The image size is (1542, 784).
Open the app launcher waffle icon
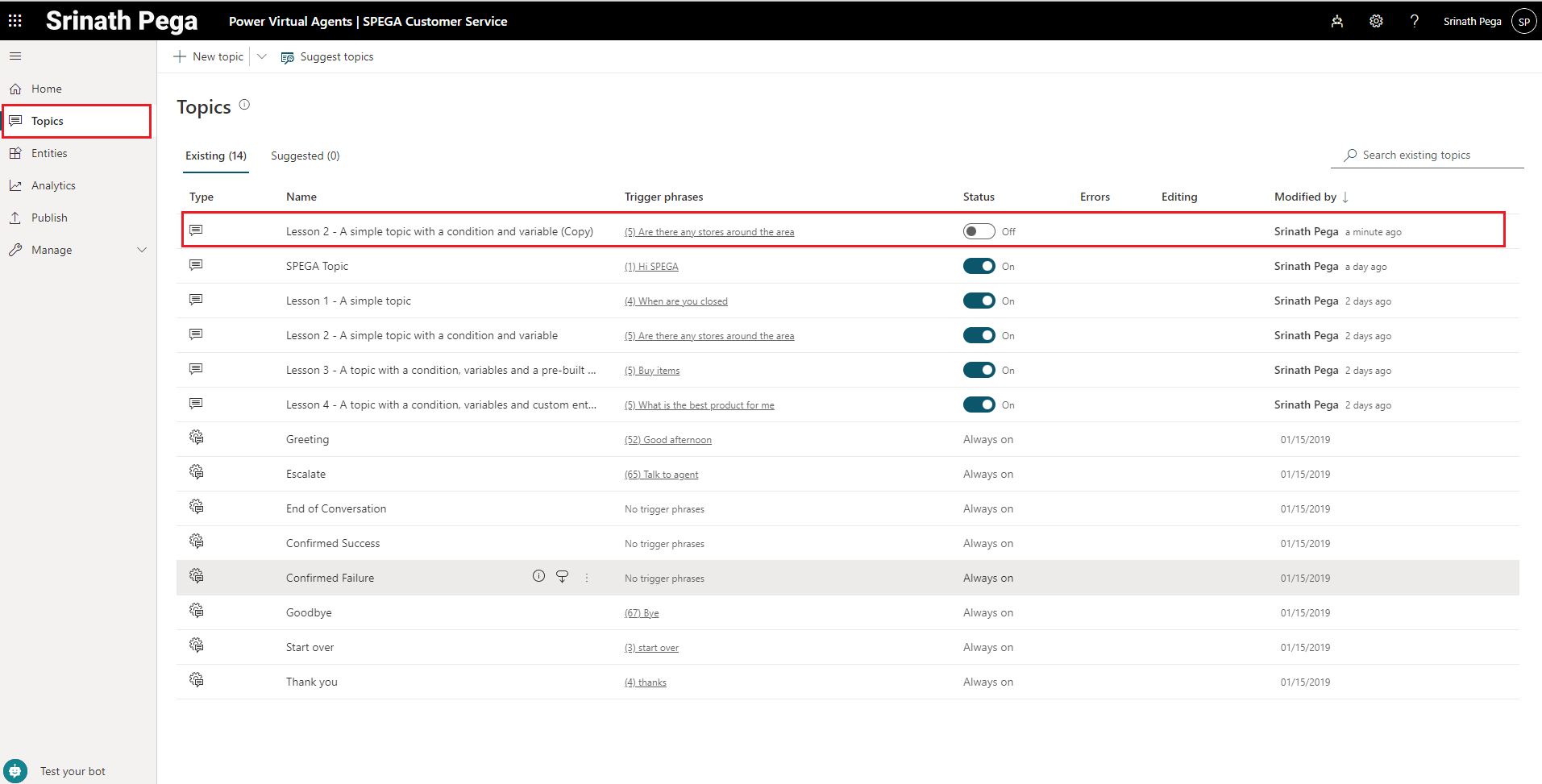pos(15,21)
